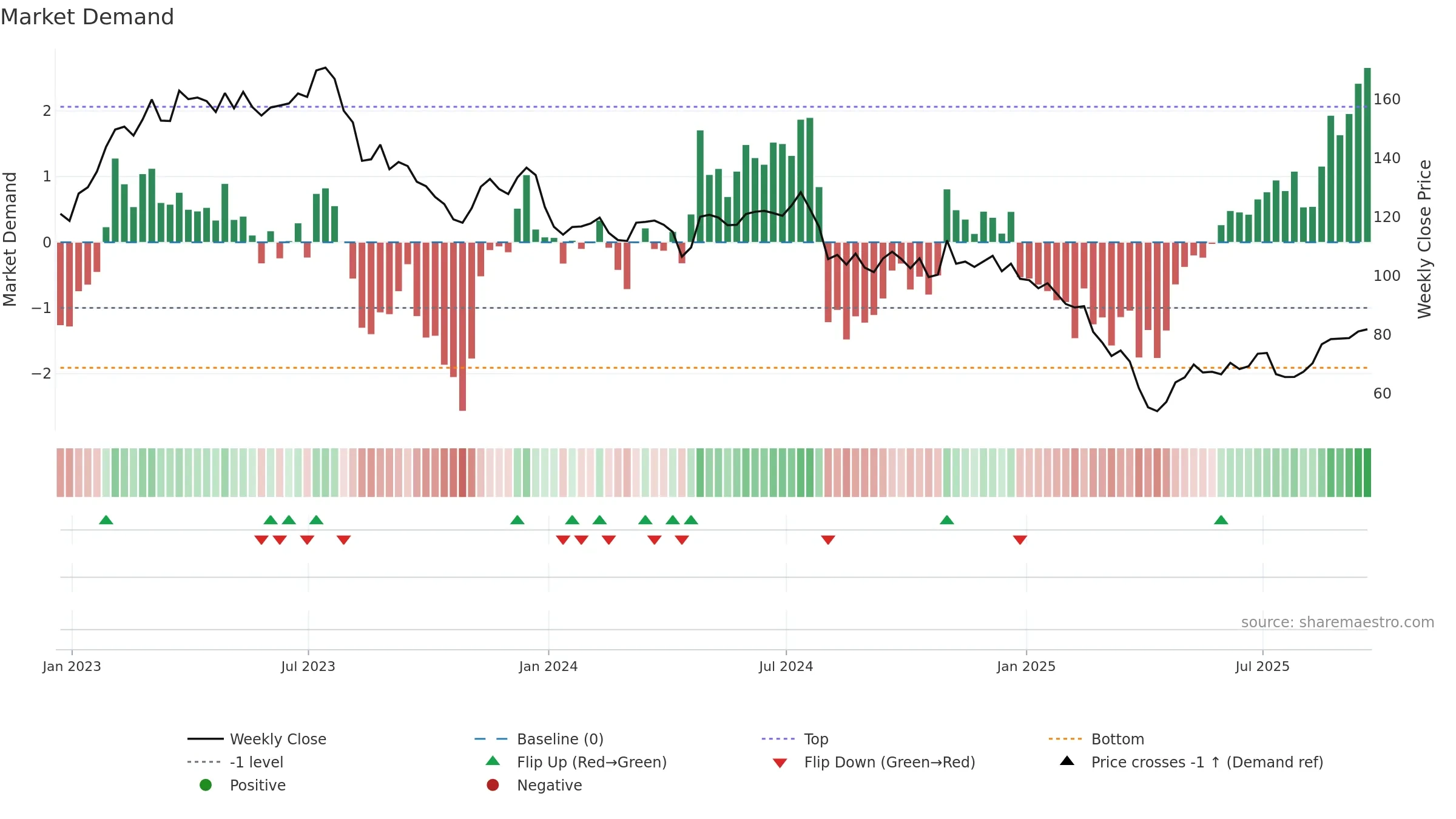Image resolution: width=1456 pixels, height=819 pixels.
Task: Click the 'Jul 2024' x-axis label
Action: point(786,666)
